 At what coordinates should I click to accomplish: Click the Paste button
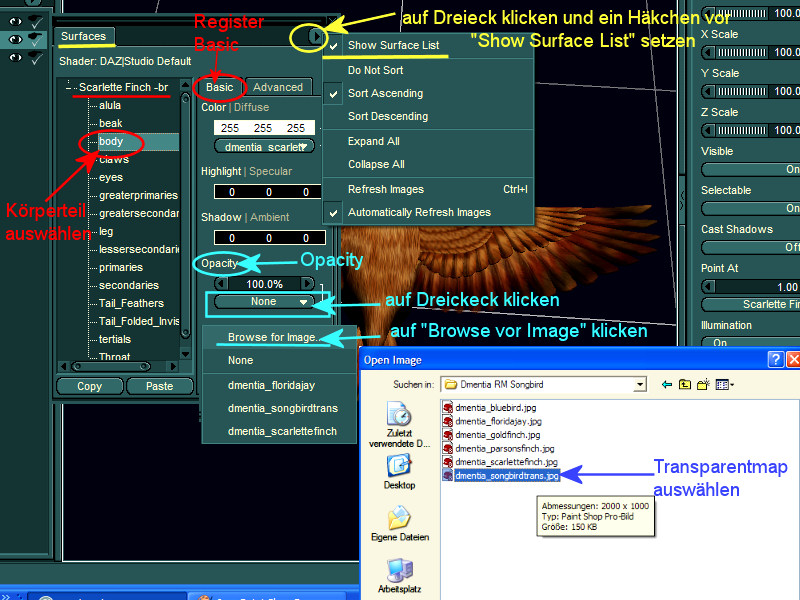pyautogui.click(x=160, y=386)
